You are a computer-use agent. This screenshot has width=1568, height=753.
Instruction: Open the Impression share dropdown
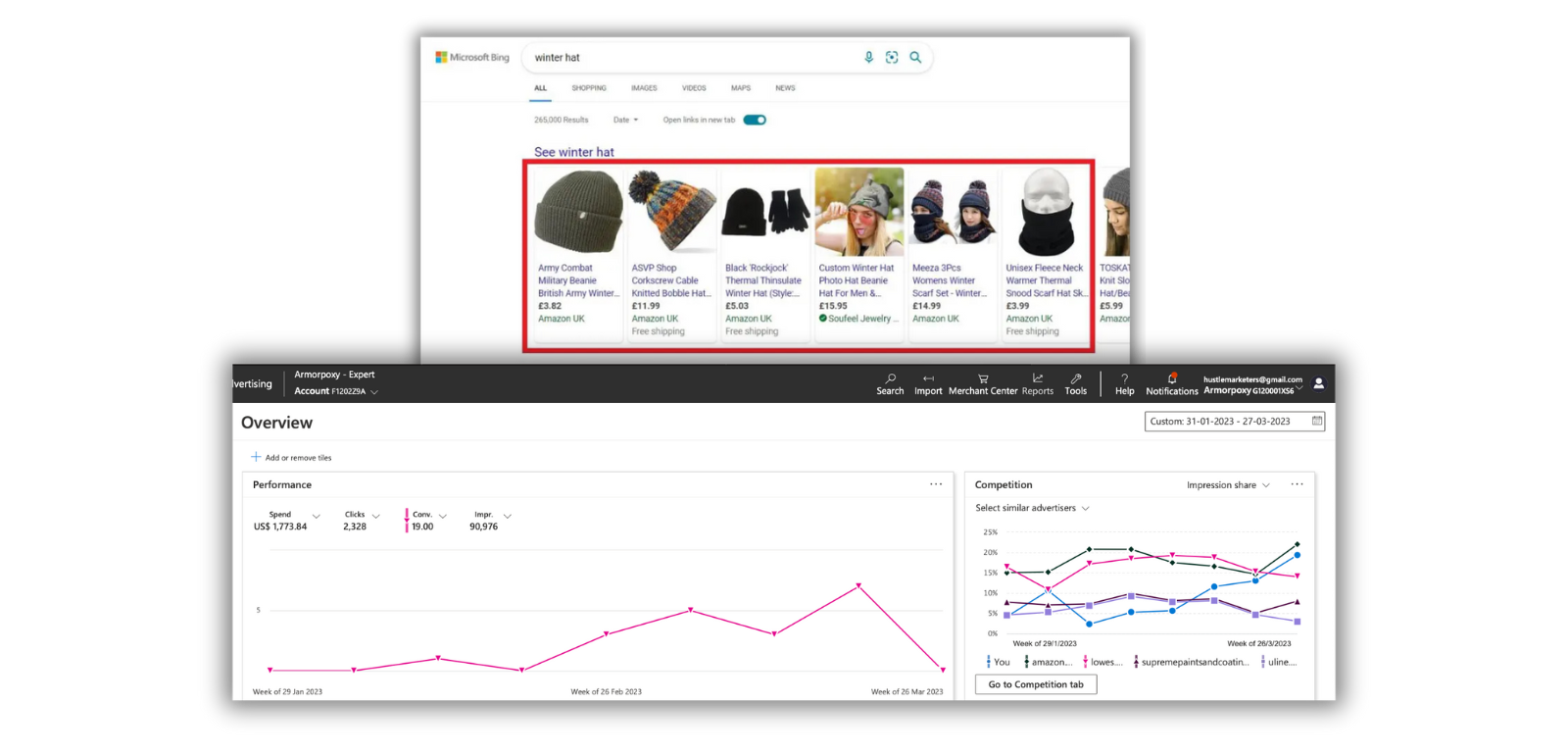coord(1228,485)
